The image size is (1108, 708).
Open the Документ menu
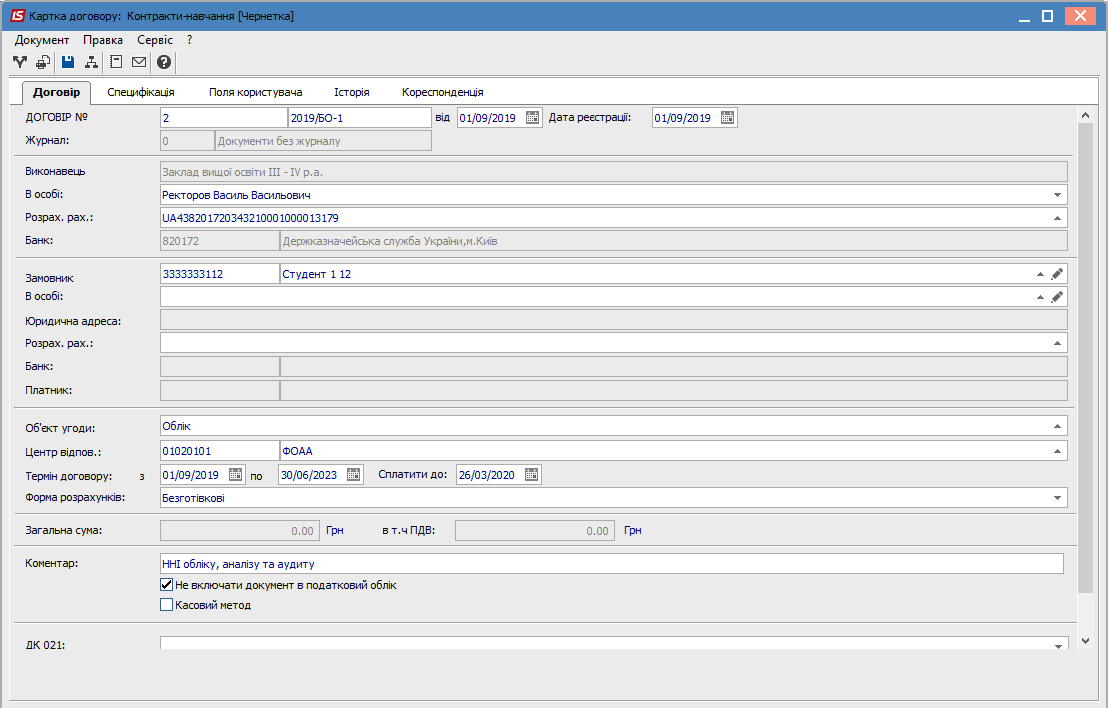42,40
